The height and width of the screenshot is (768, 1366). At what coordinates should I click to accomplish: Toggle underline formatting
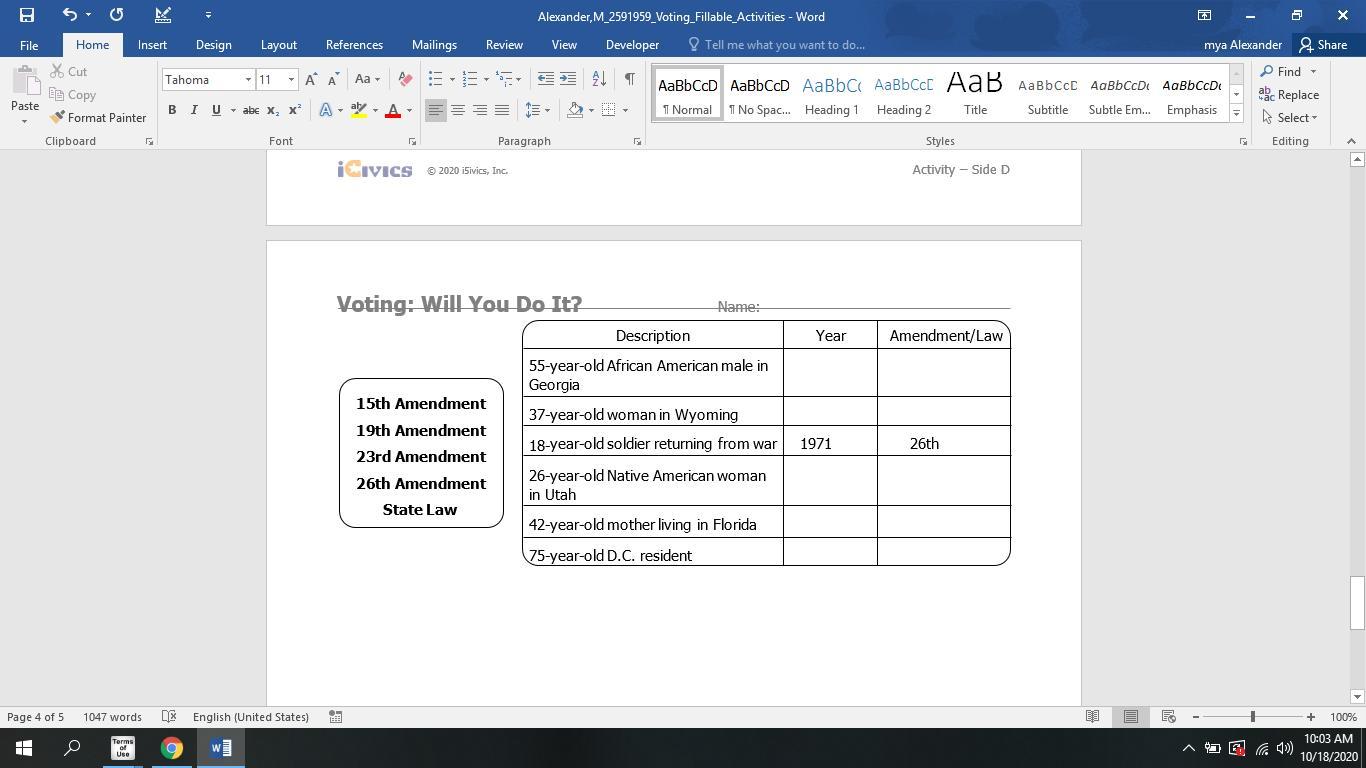coord(216,110)
